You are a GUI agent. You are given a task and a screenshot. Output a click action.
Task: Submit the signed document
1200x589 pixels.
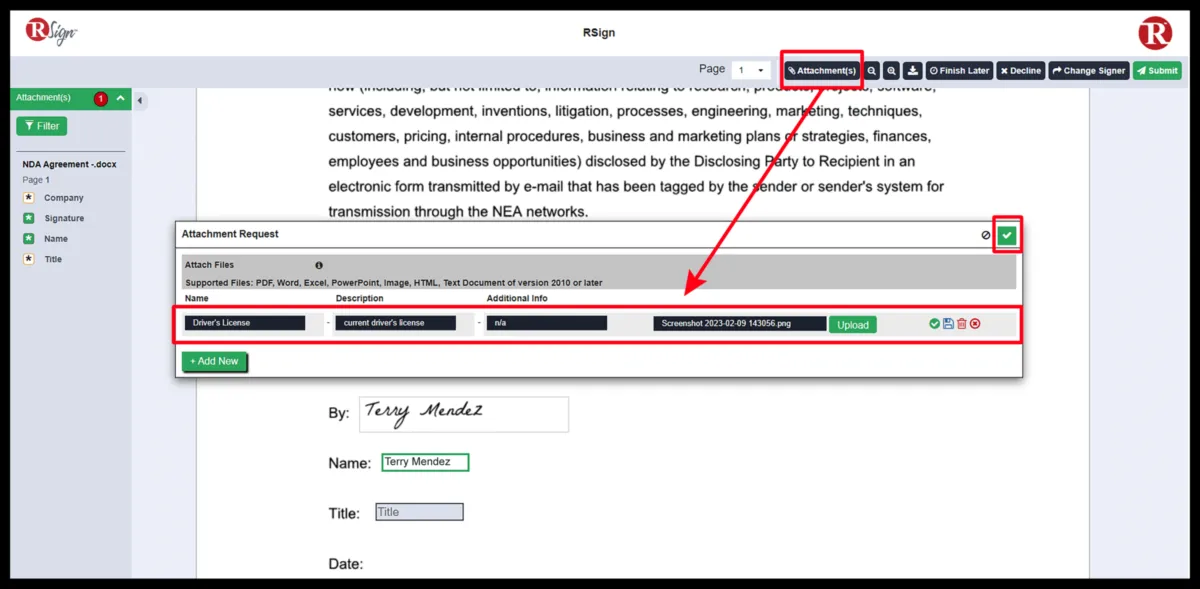click(x=1157, y=71)
